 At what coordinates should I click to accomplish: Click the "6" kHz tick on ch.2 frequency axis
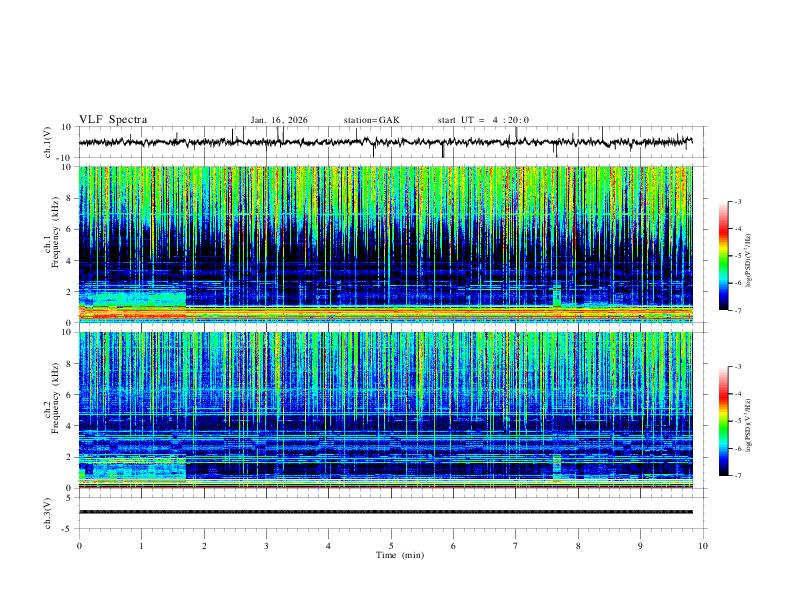[69, 395]
